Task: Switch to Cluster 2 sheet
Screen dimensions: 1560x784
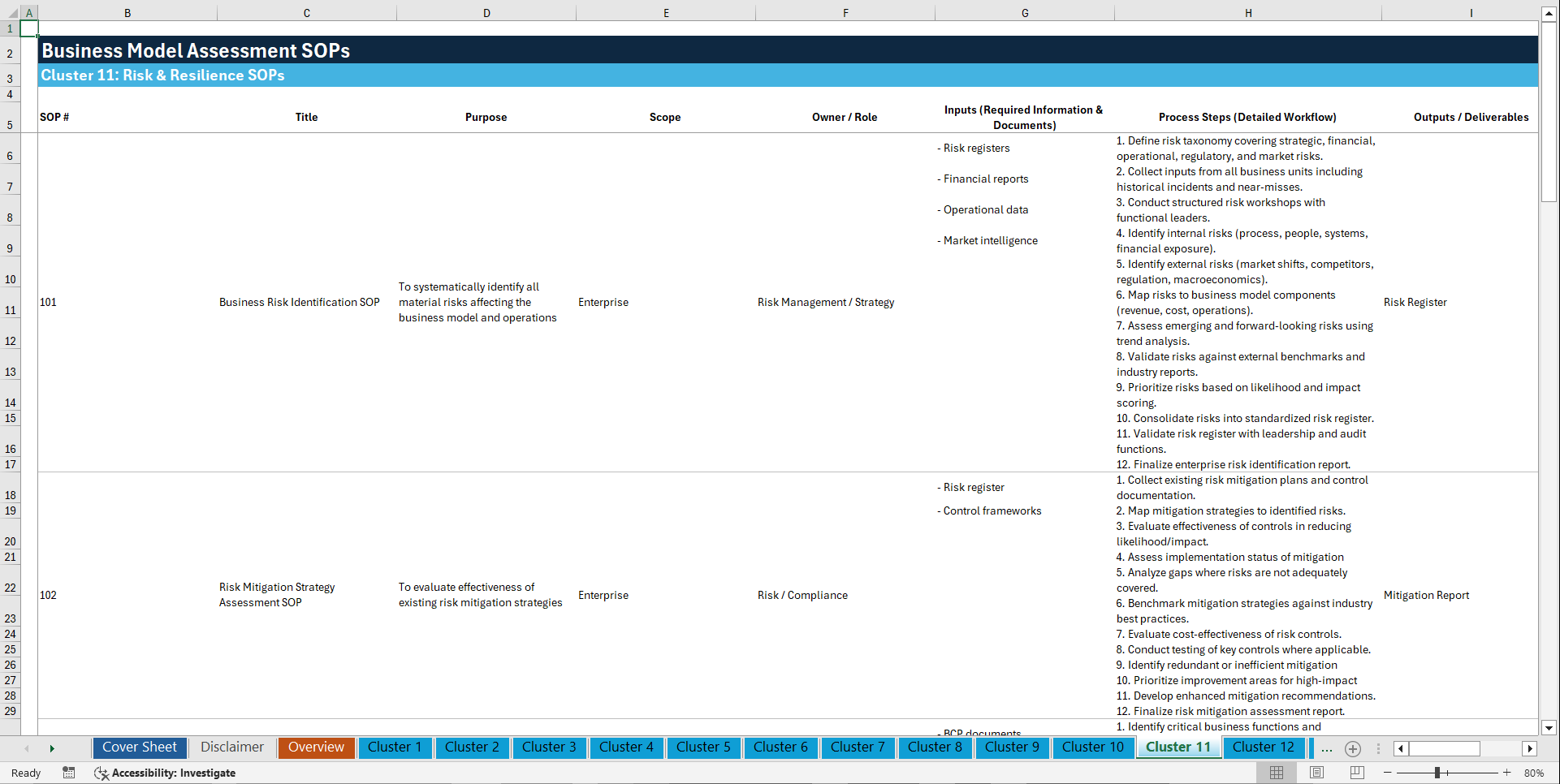Action: point(472,747)
